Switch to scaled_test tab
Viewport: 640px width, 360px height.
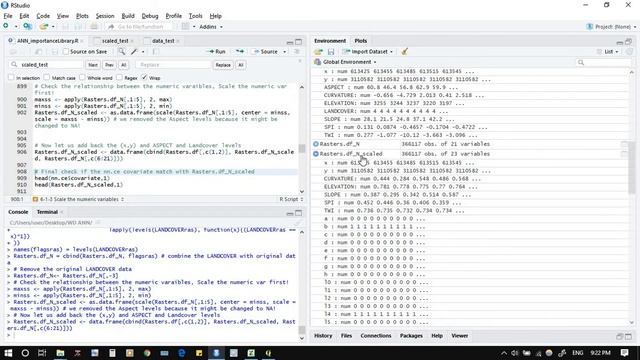(115, 41)
